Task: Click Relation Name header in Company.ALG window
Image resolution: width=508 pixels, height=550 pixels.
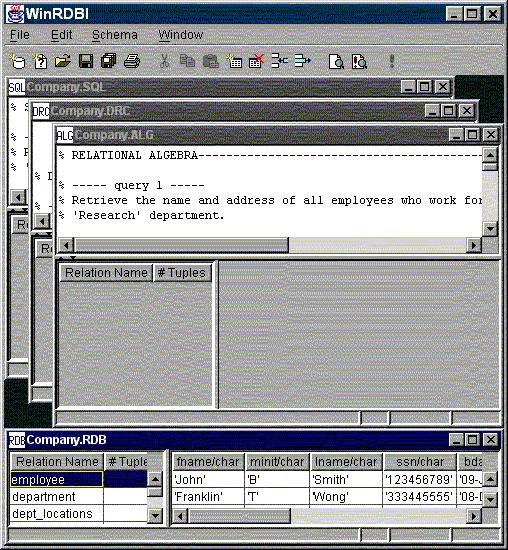Action: click(106, 273)
